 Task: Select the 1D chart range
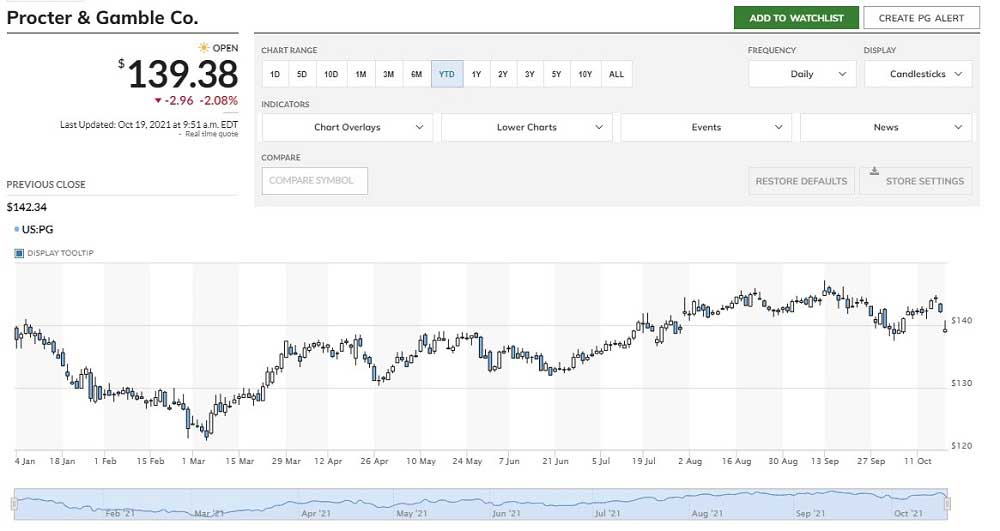(x=275, y=74)
